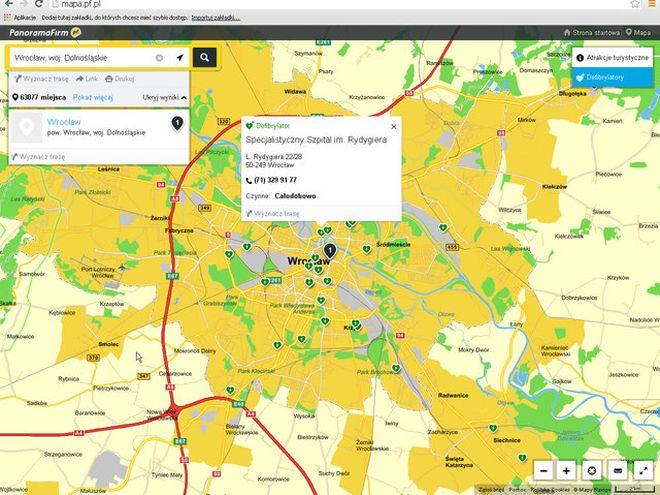Screen dimensions: 660x495
Task: Collapse results with Ukryj wyniki
Action: [x=165, y=97]
